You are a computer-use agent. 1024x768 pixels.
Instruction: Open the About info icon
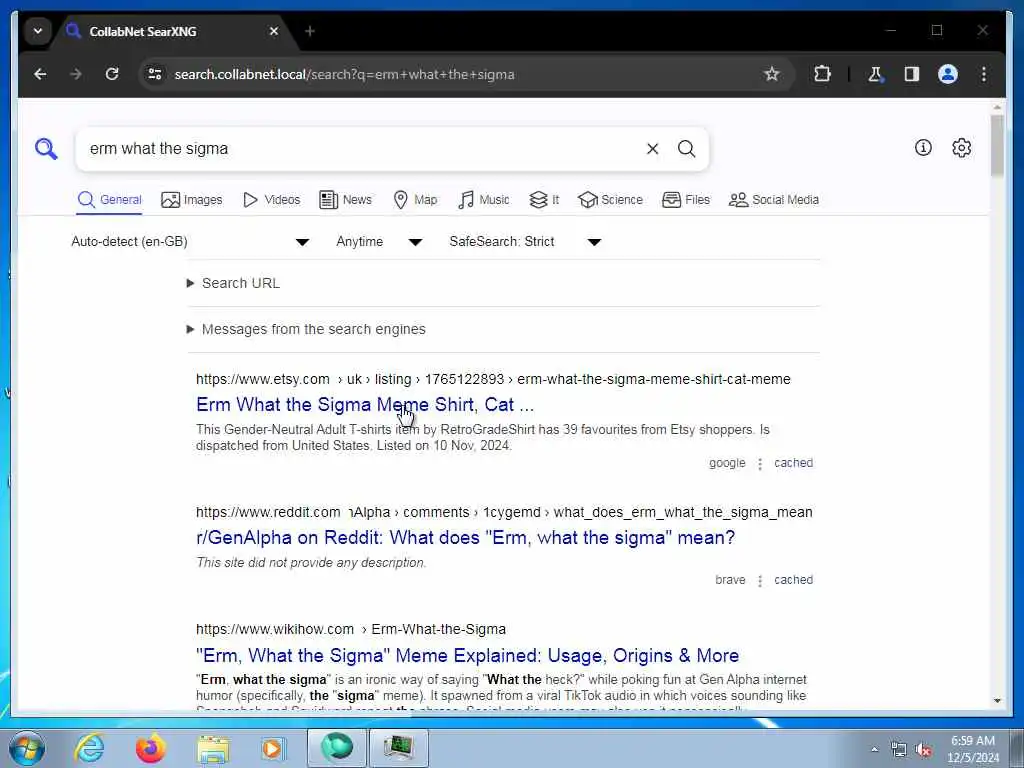923,148
